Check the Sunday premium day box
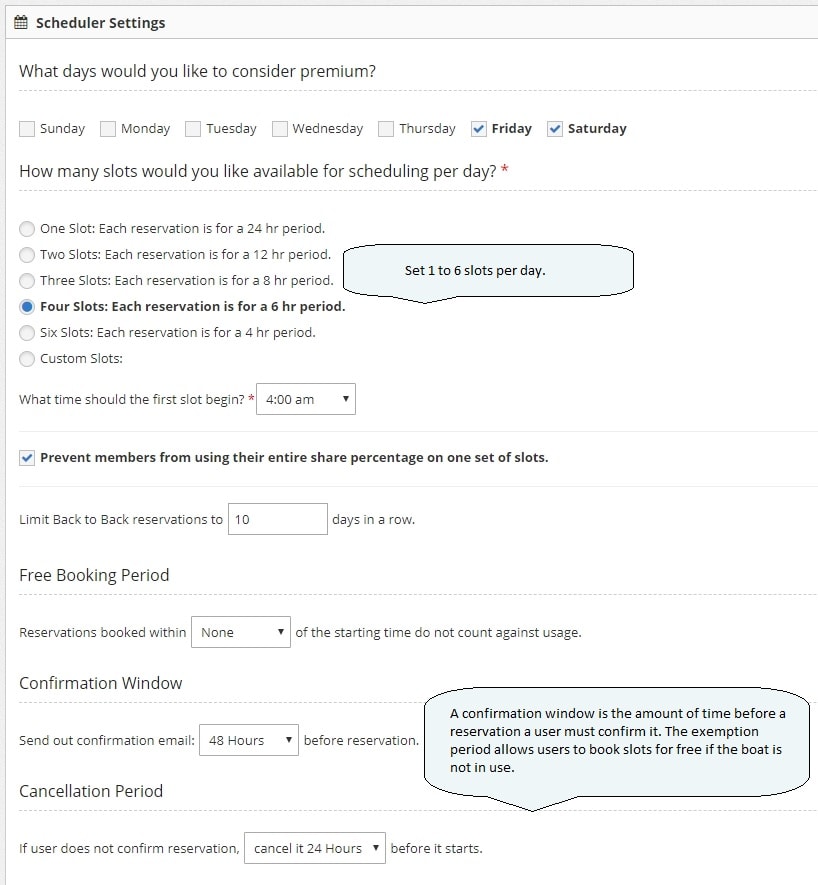 click(x=27, y=129)
